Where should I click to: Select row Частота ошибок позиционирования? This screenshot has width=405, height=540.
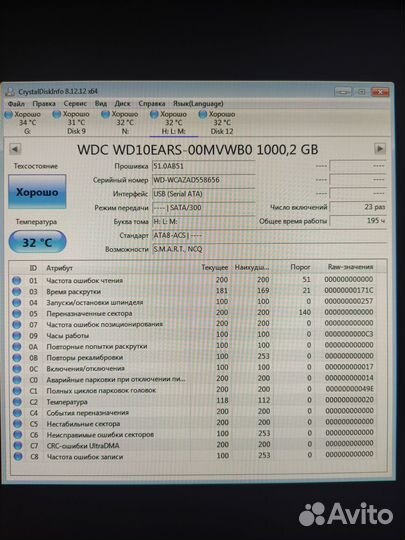click(193, 324)
